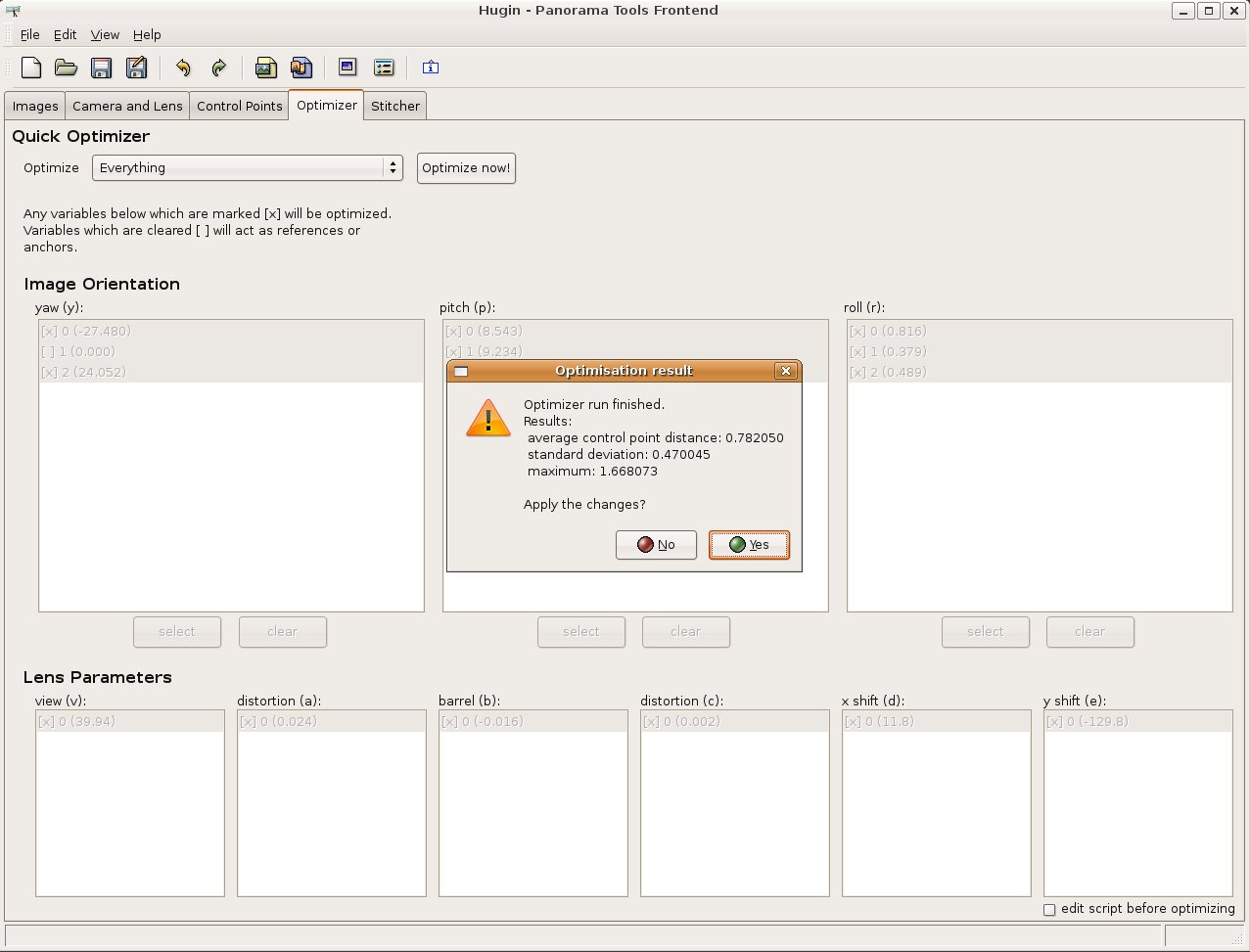This screenshot has height=952, width=1250.
Task: Open the Optimisation result dialog window menu
Action: tap(461, 372)
